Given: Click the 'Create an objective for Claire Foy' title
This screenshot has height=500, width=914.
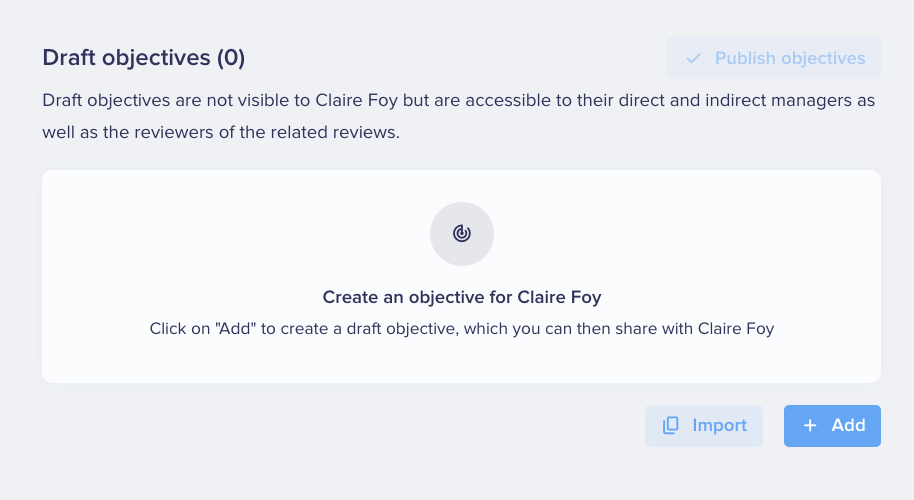Looking at the screenshot, I should pos(462,297).
